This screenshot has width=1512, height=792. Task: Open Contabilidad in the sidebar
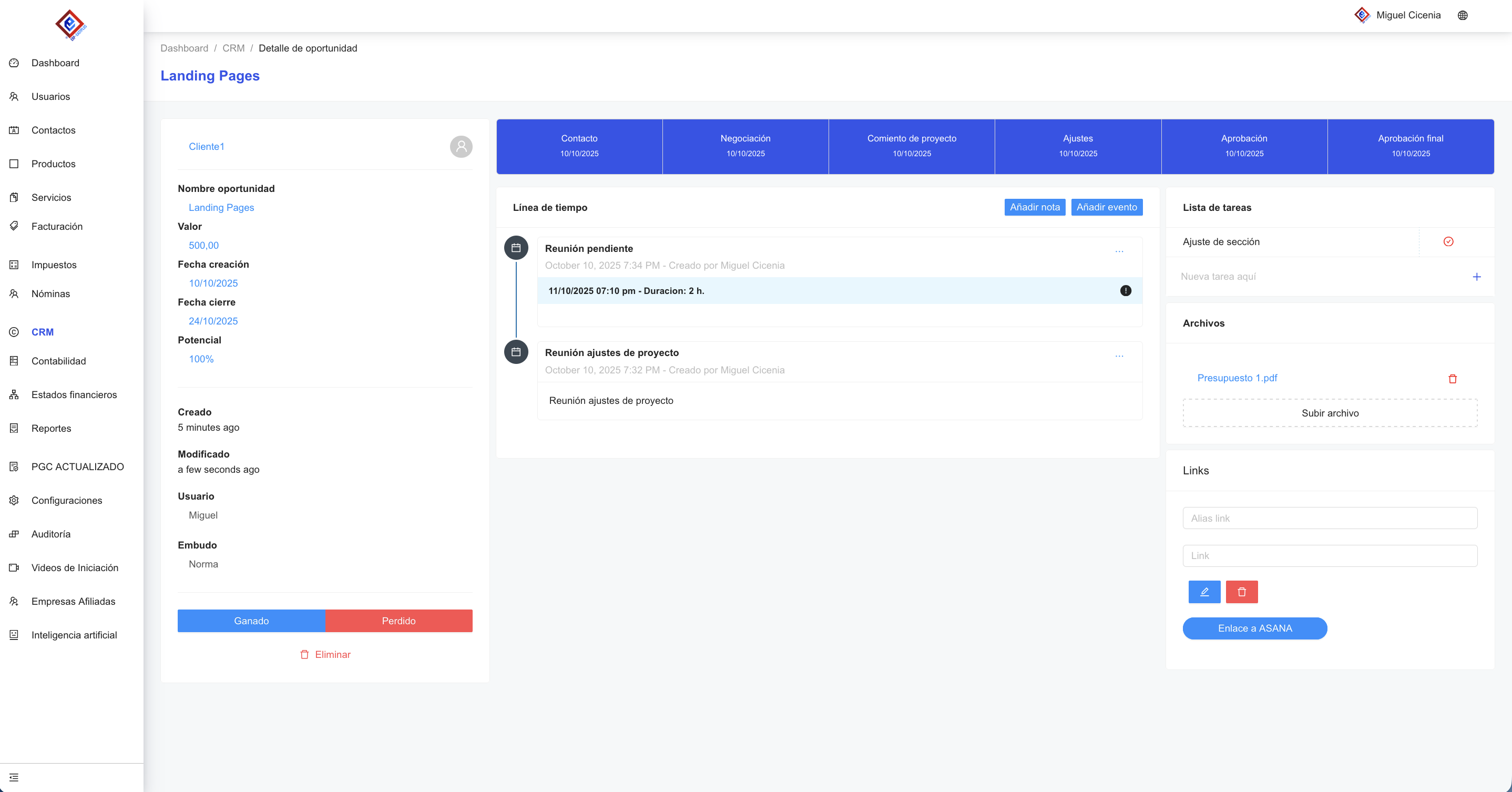(x=58, y=361)
